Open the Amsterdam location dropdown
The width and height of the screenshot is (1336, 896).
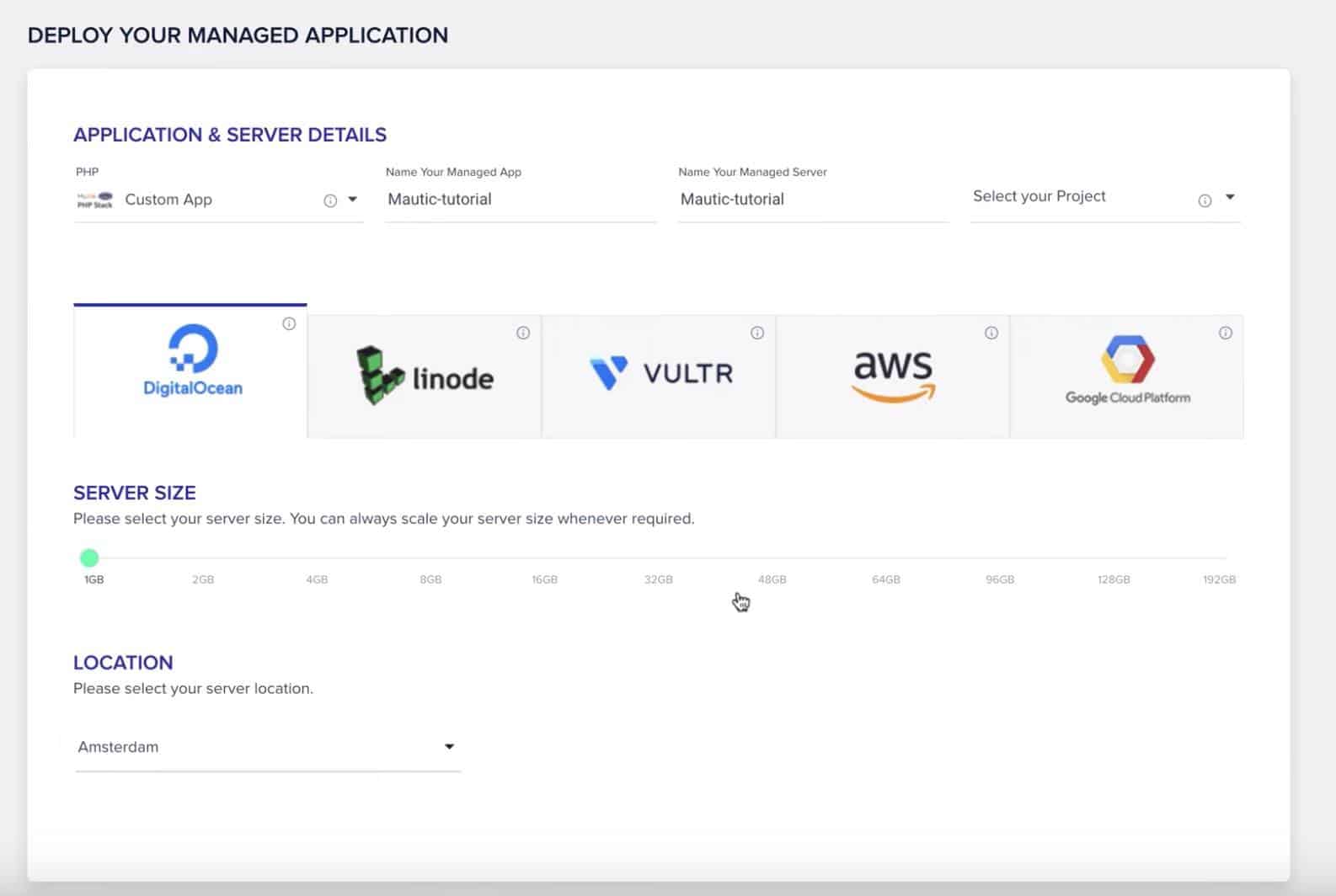[x=267, y=747]
